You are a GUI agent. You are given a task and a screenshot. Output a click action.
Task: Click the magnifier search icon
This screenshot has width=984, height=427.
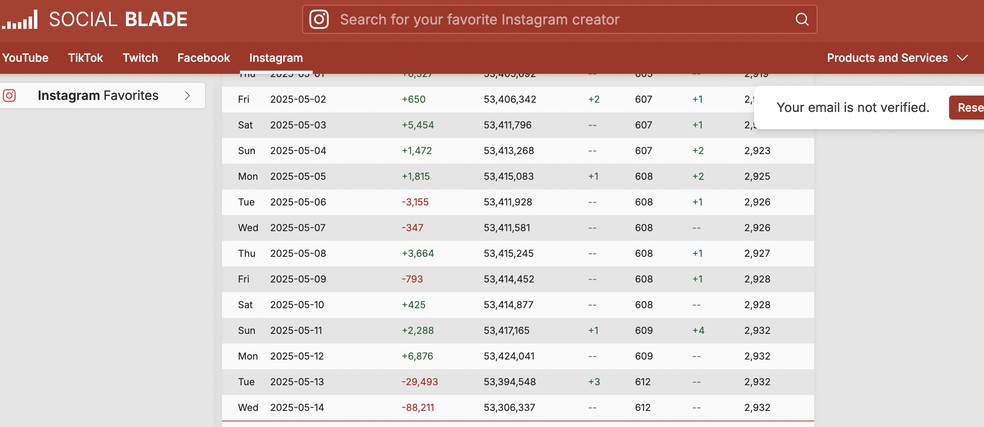[x=802, y=19]
